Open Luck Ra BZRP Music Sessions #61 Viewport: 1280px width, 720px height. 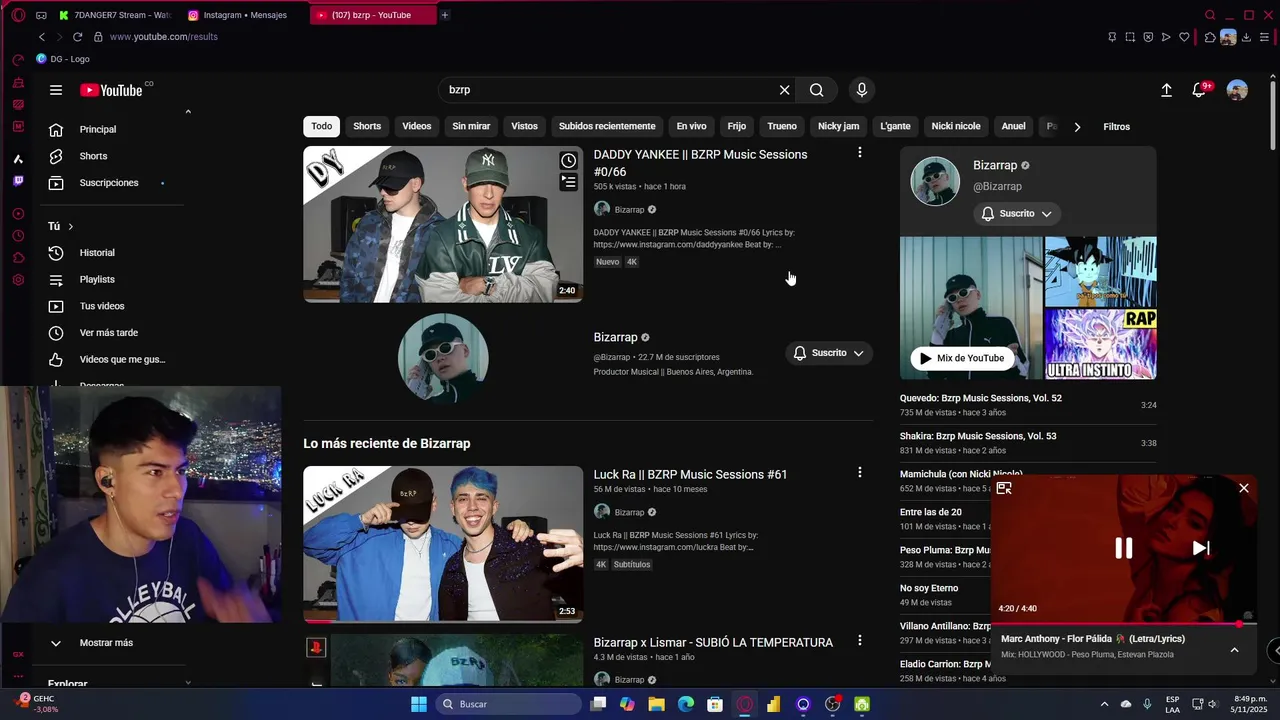690,474
